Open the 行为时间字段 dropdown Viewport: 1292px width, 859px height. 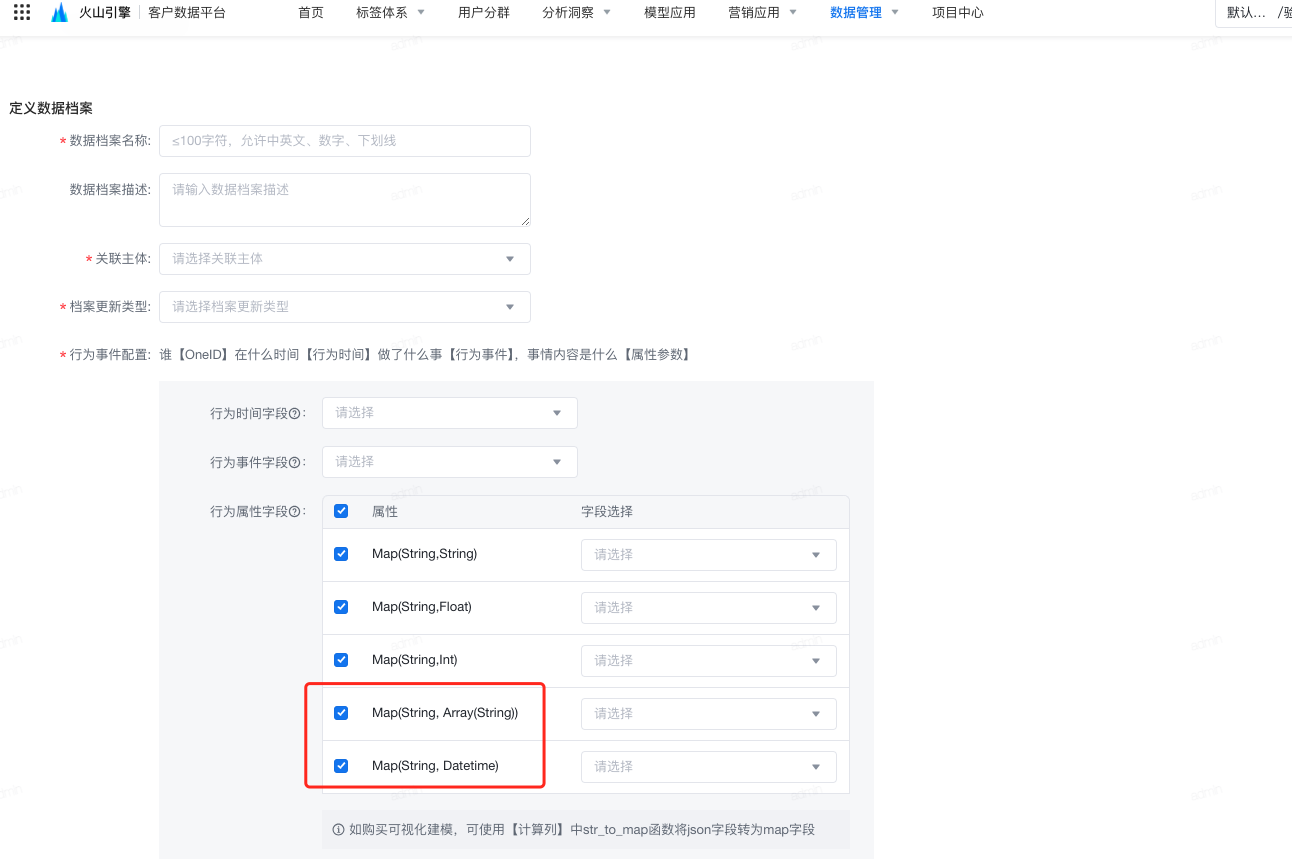(450, 413)
